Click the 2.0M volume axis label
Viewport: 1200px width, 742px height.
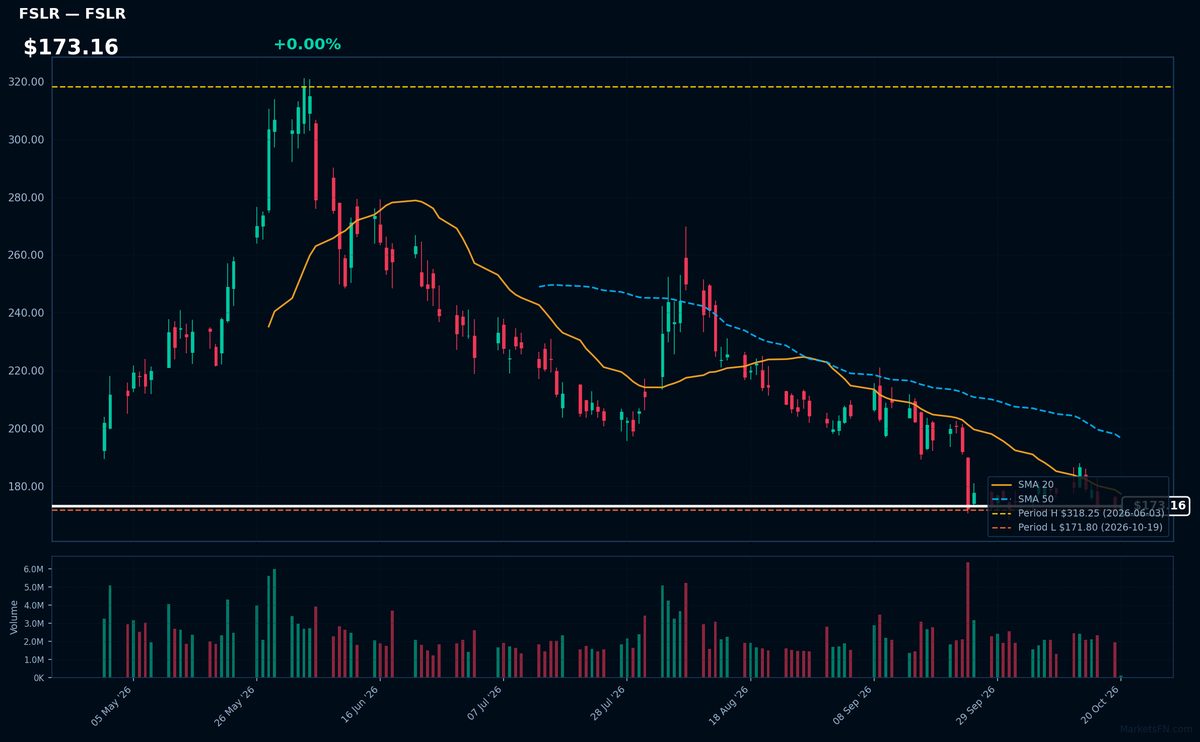coord(33,642)
